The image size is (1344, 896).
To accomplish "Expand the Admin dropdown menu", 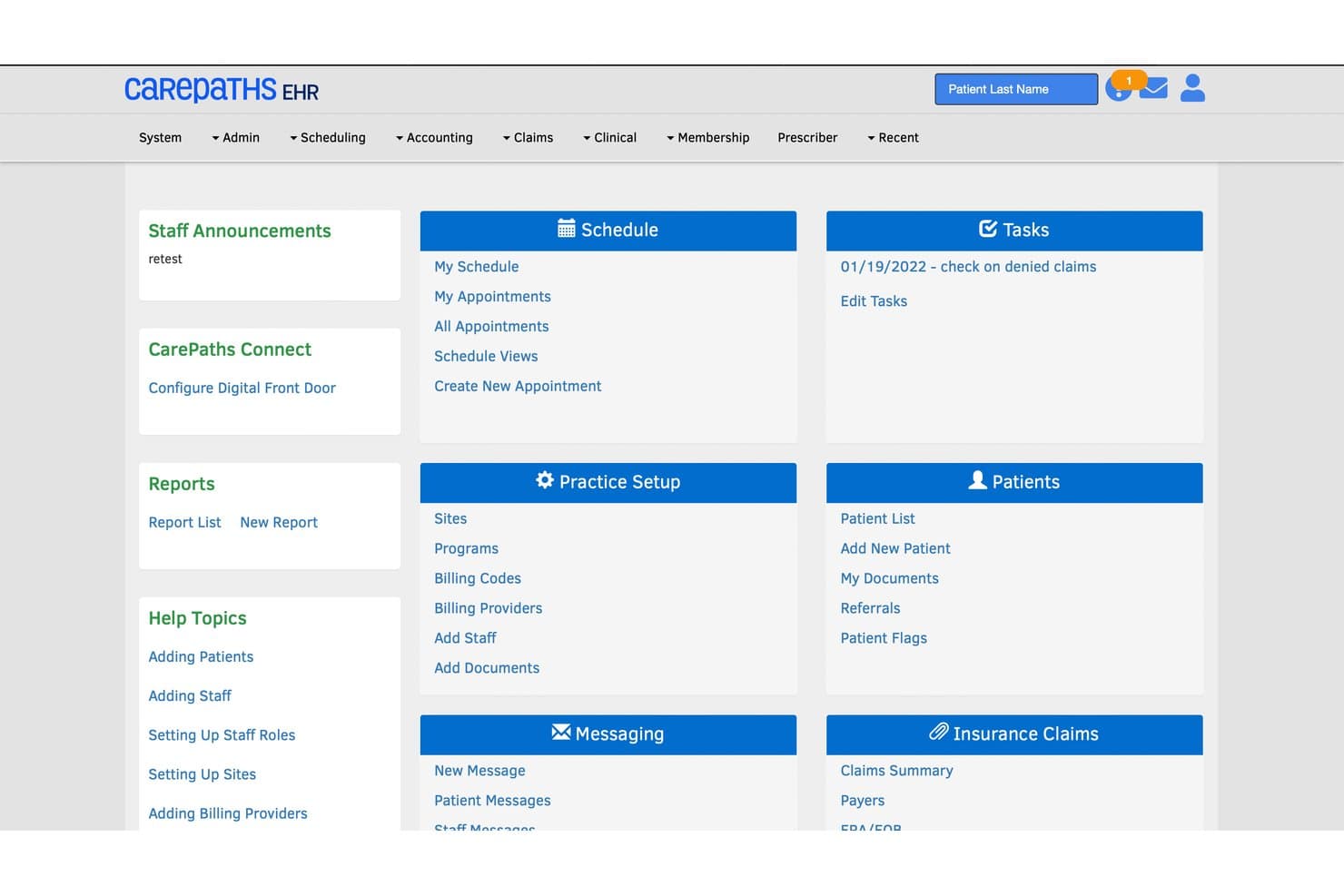I will pyautogui.click(x=235, y=138).
